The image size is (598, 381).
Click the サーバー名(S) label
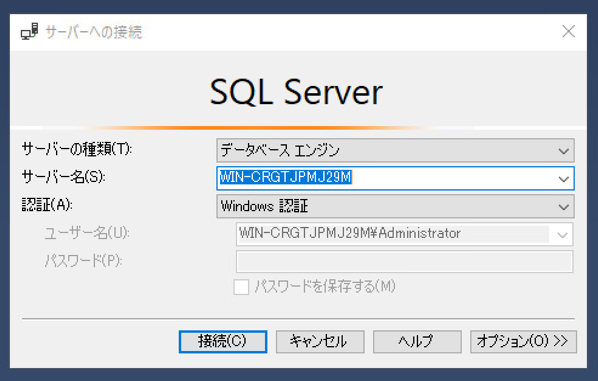point(63,177)
